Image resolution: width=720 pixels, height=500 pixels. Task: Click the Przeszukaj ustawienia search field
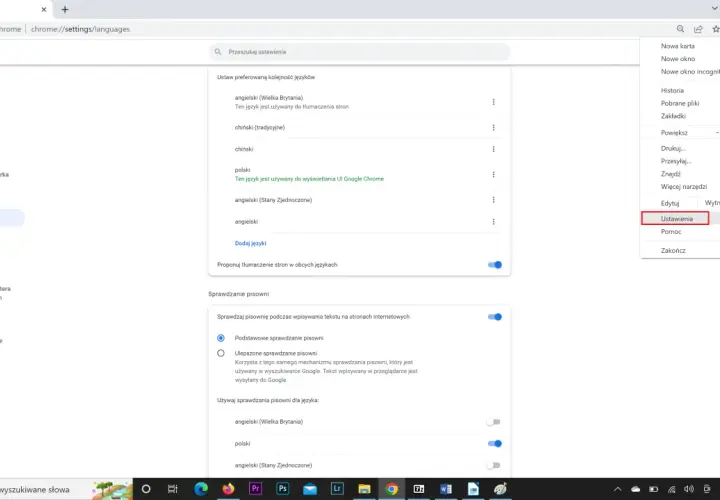(x=360, y=52)
